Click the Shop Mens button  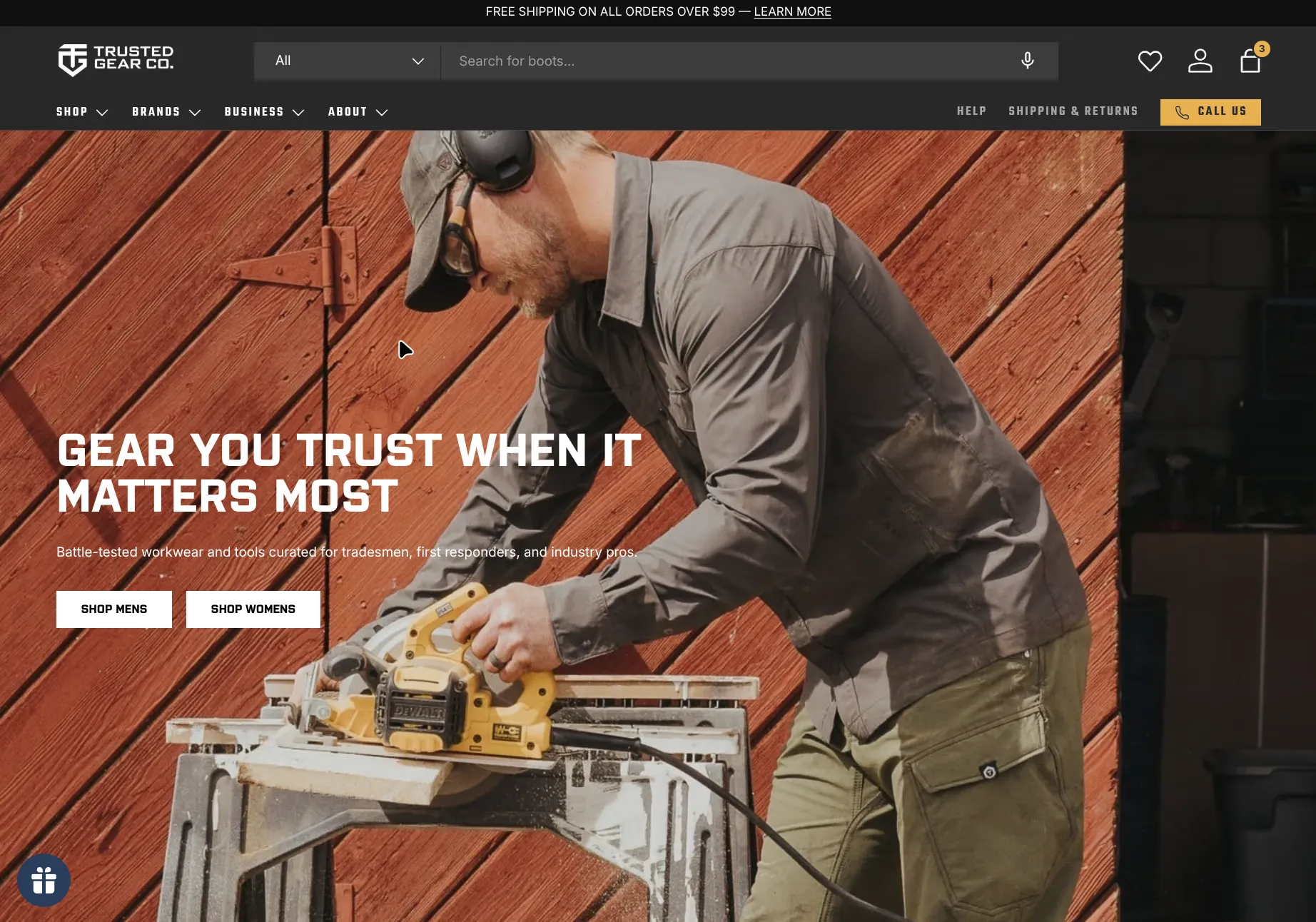pos(113,609)
